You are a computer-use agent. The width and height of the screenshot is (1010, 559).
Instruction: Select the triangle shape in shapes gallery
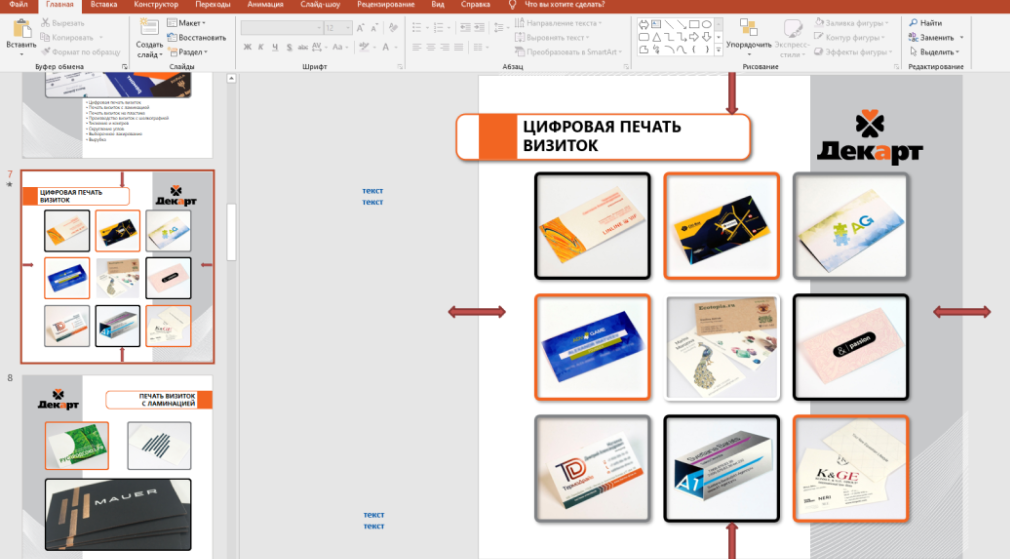tap(656, 37)
